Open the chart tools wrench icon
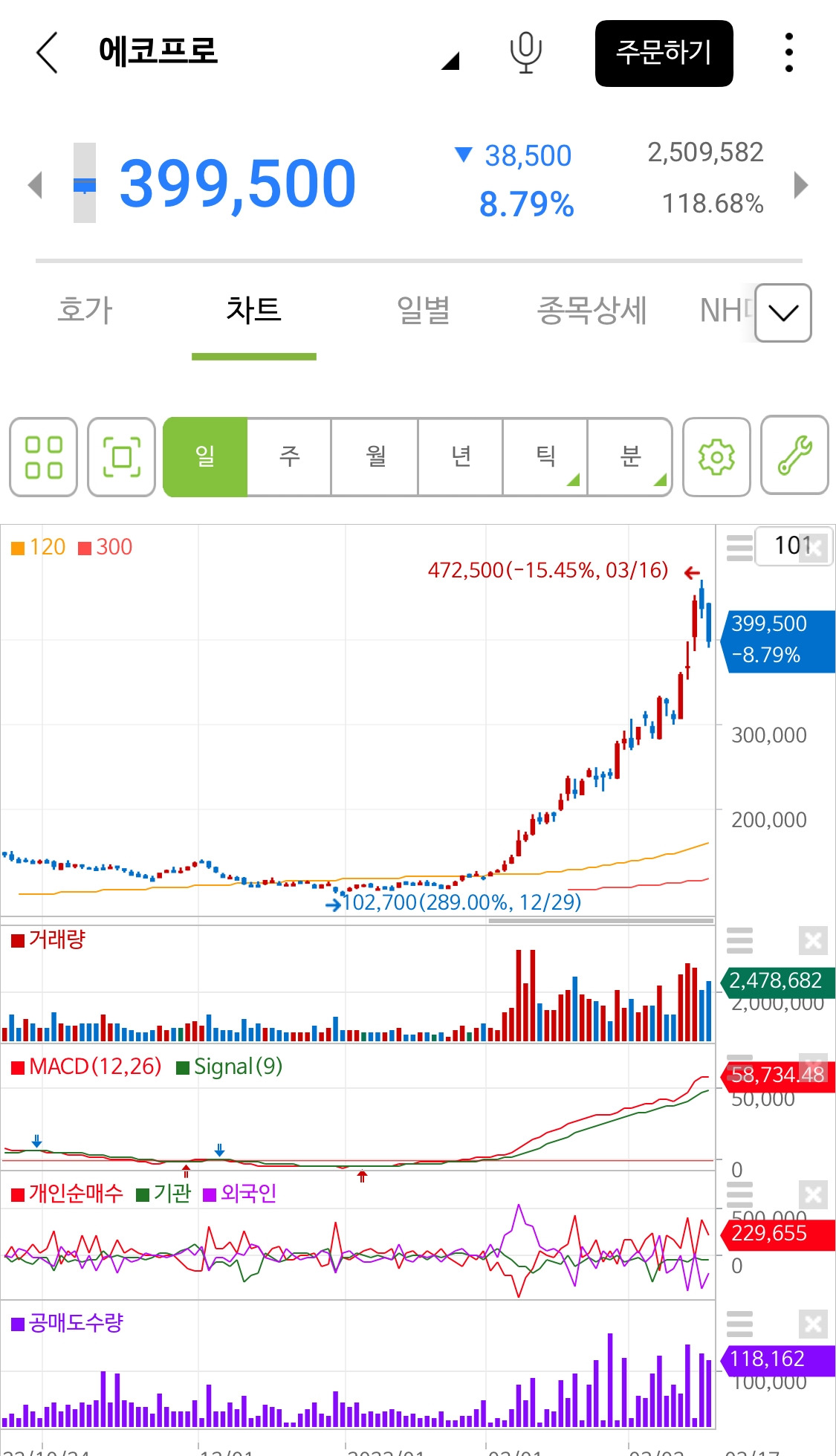The width and height of the screenshot is (836, 1456). 795,455
